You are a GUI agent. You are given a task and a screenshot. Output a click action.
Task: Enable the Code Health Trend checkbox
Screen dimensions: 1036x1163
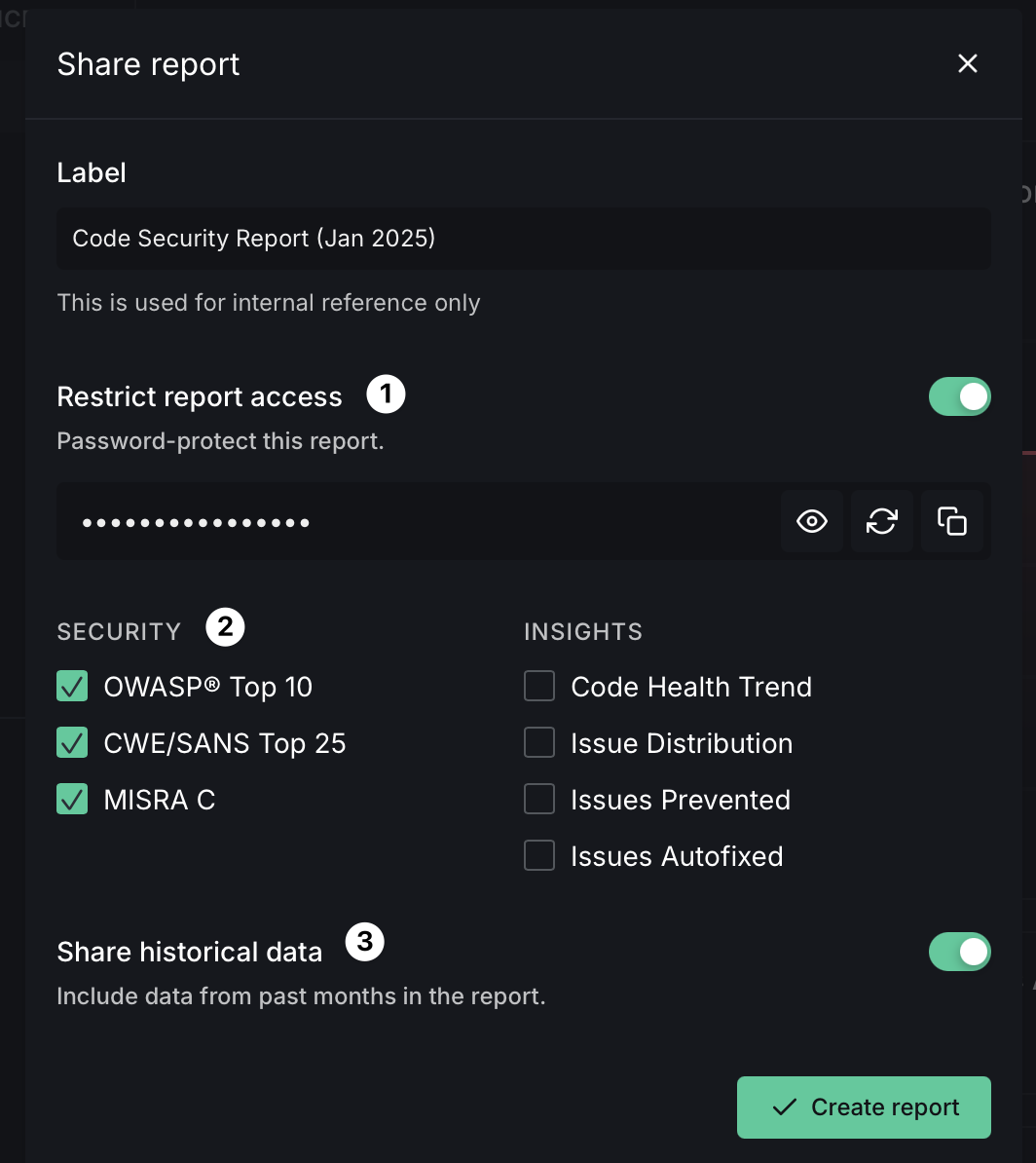point(539,687)
